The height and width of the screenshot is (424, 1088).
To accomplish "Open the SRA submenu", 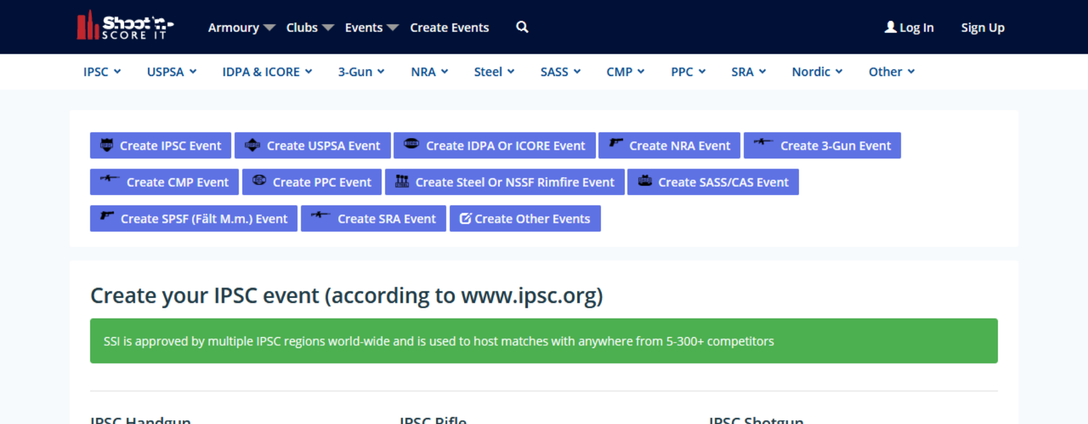I will pyautogui.click(x=749, y=71).
